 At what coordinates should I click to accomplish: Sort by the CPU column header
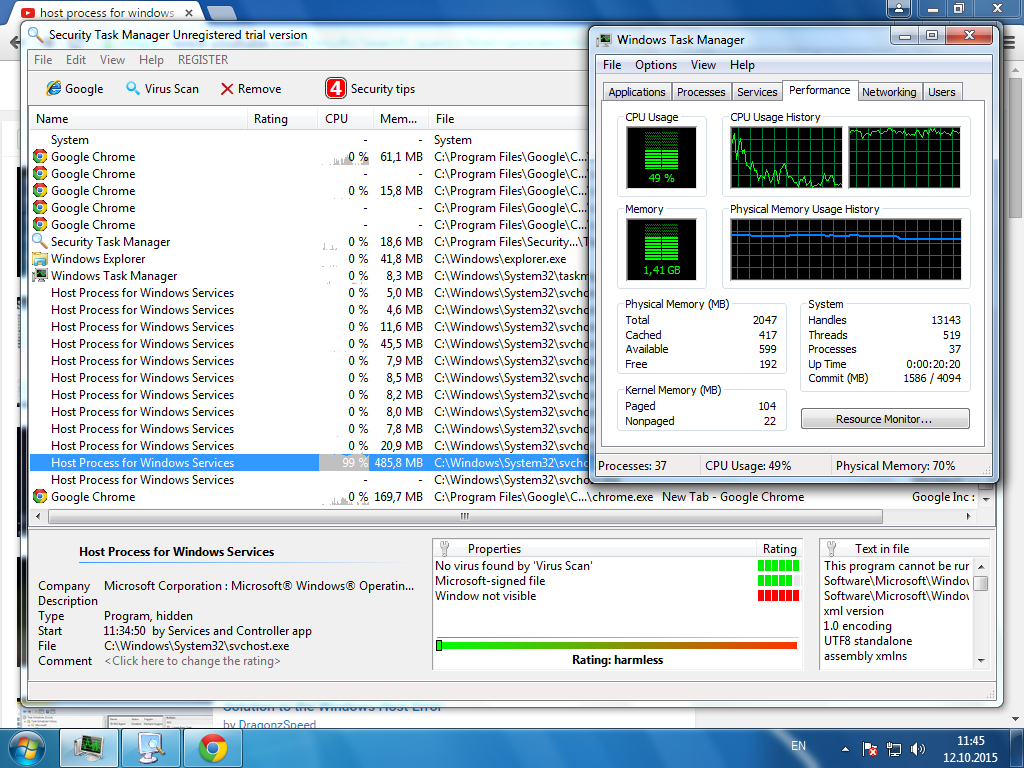345,119
